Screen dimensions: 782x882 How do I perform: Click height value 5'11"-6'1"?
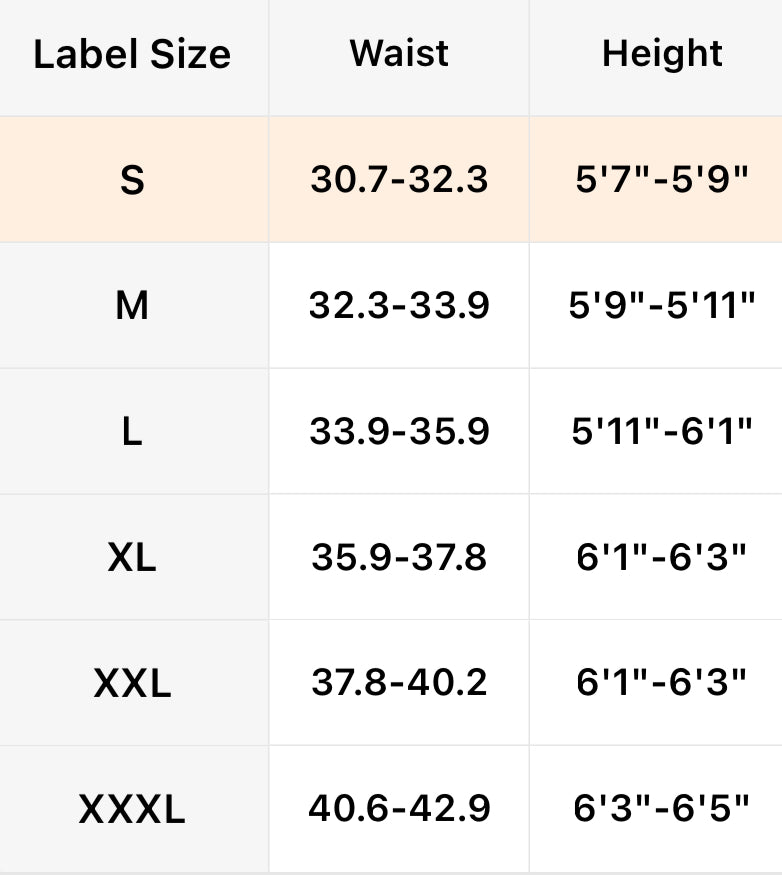click(662, 432)
